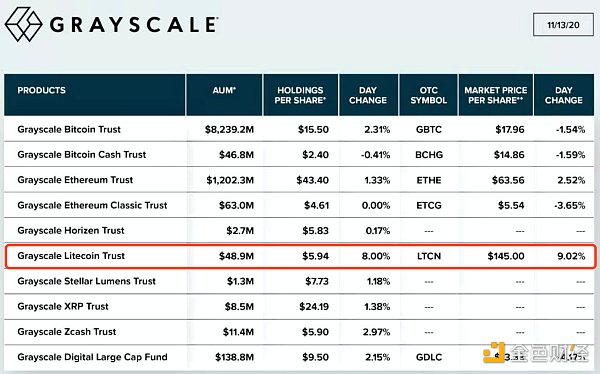The height and width of the screenshot is (374, 600).
Task: Select the Market Price Per Share header
Action: 496,95
